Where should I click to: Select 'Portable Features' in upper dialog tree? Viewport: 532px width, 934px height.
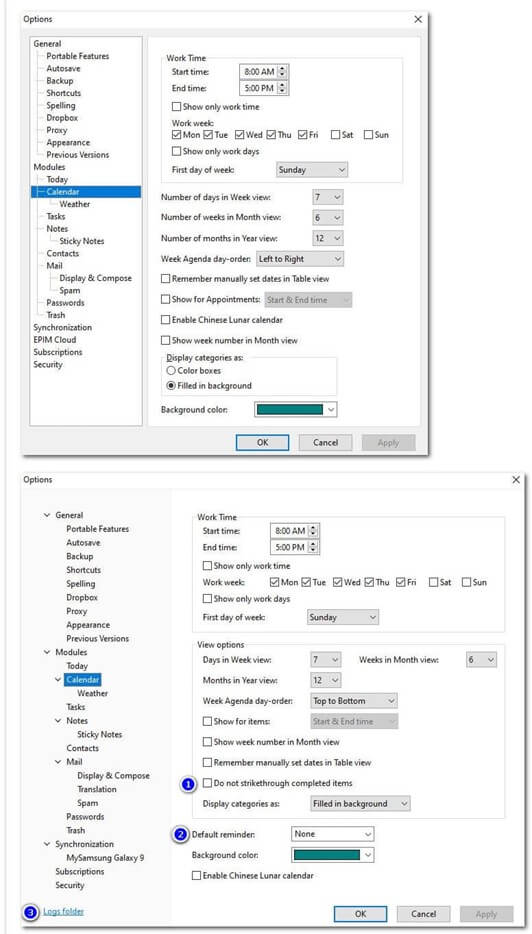click(77, 56)
